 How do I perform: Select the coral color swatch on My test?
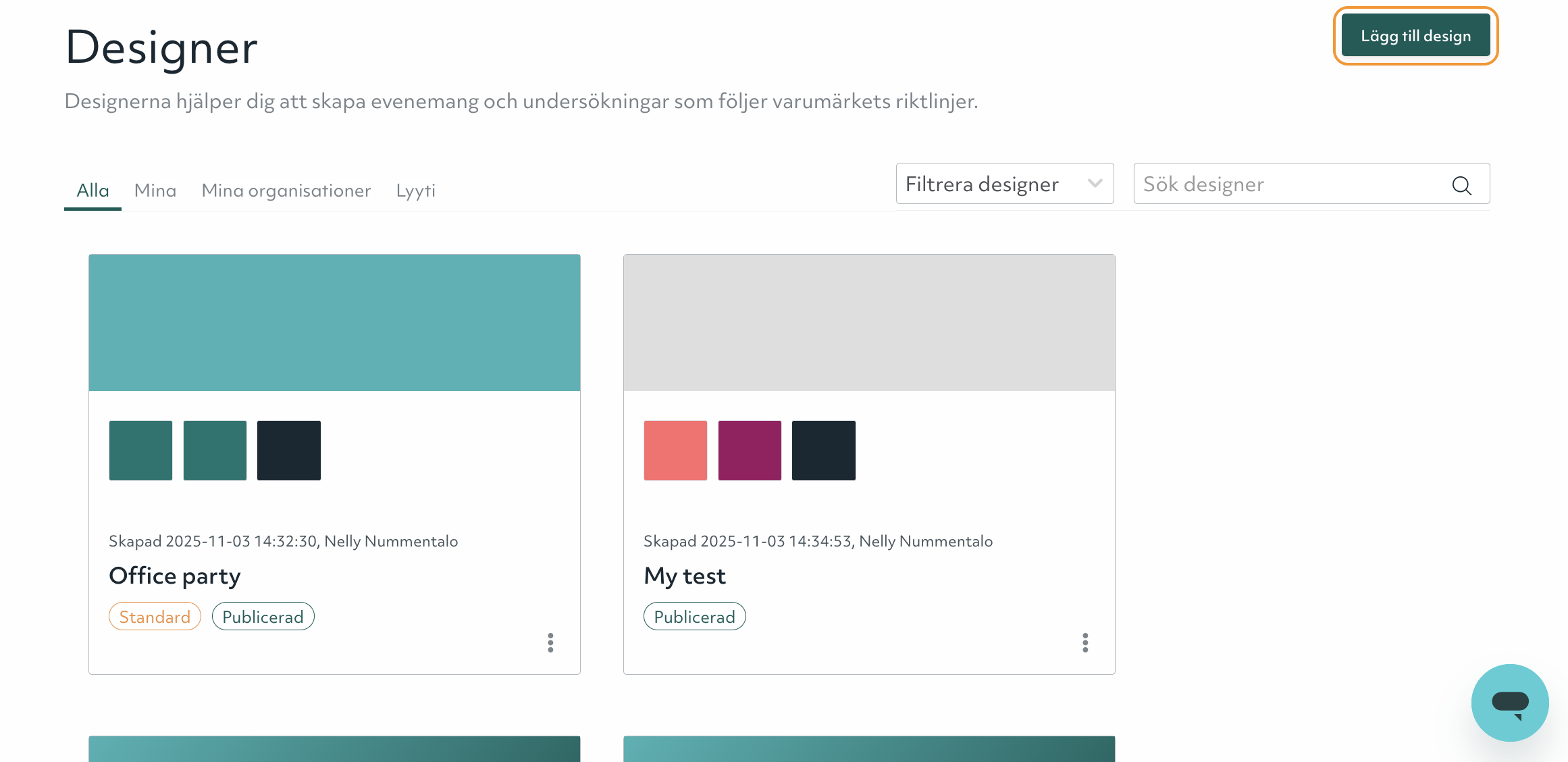pyautogui.click(x=675, y=450)
